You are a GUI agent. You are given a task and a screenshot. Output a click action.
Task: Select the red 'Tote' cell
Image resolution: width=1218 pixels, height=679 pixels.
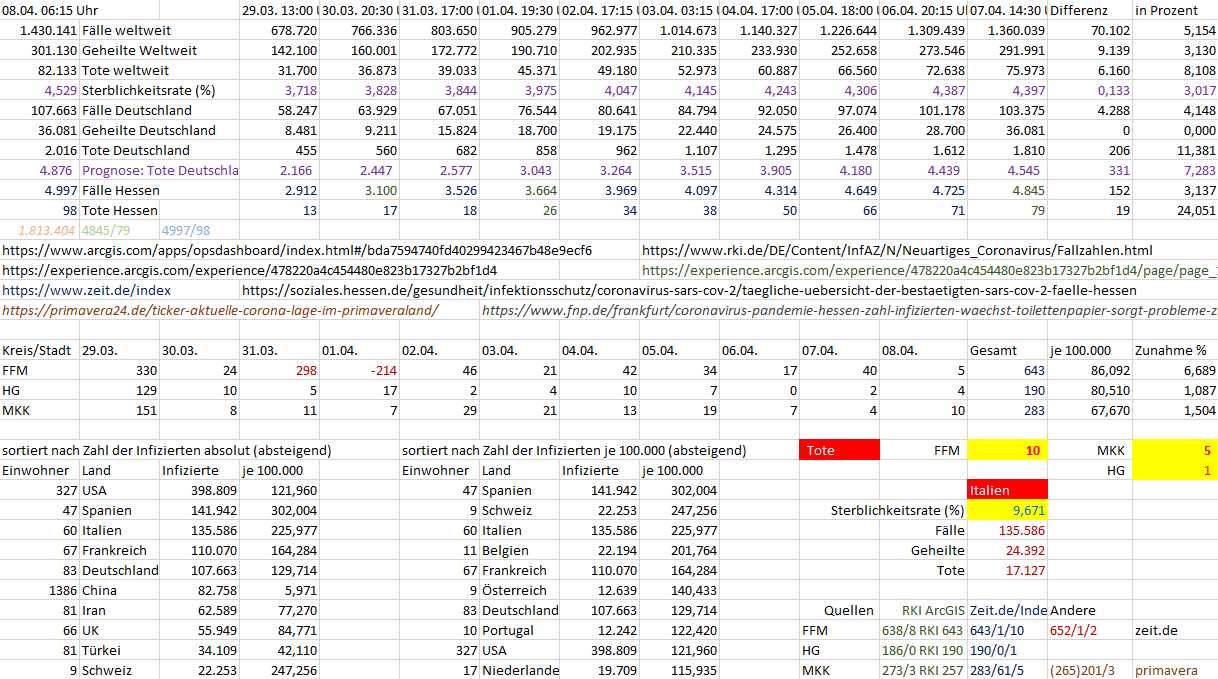(840, 450)
